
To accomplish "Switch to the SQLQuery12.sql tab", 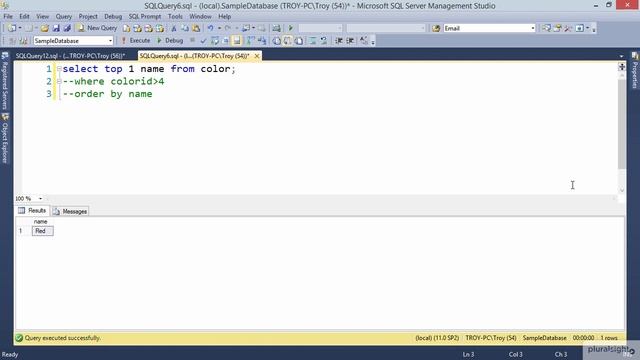I will pyautogui.click(x=70, y=56).
